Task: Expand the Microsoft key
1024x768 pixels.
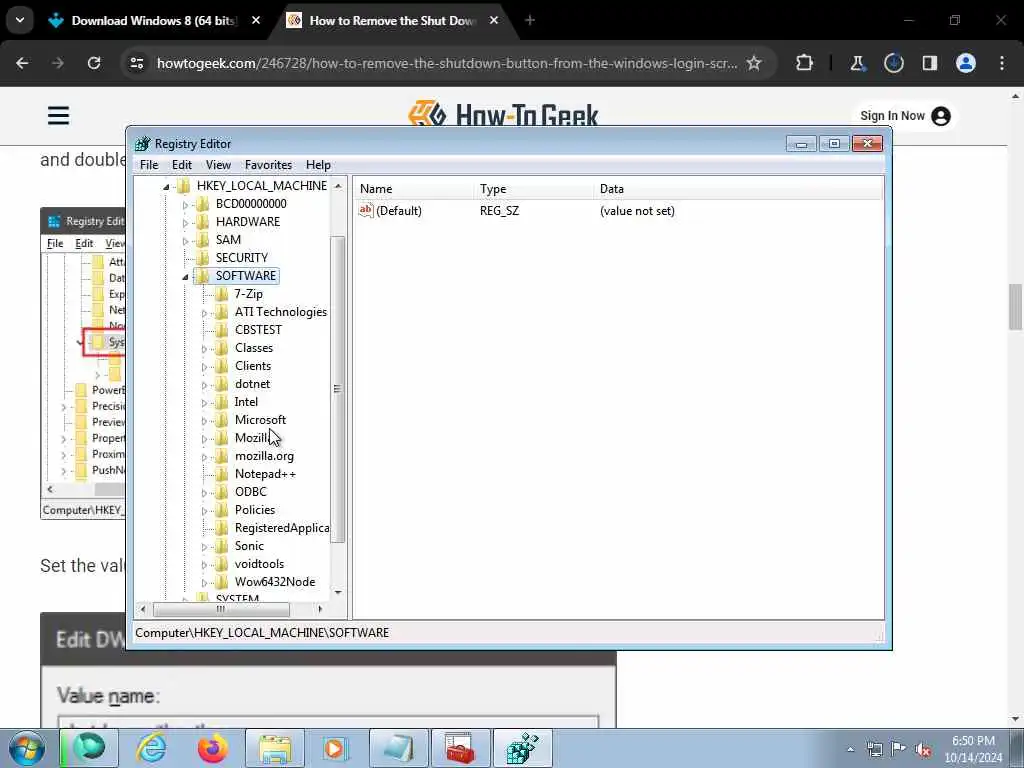Action: (204, 421)
